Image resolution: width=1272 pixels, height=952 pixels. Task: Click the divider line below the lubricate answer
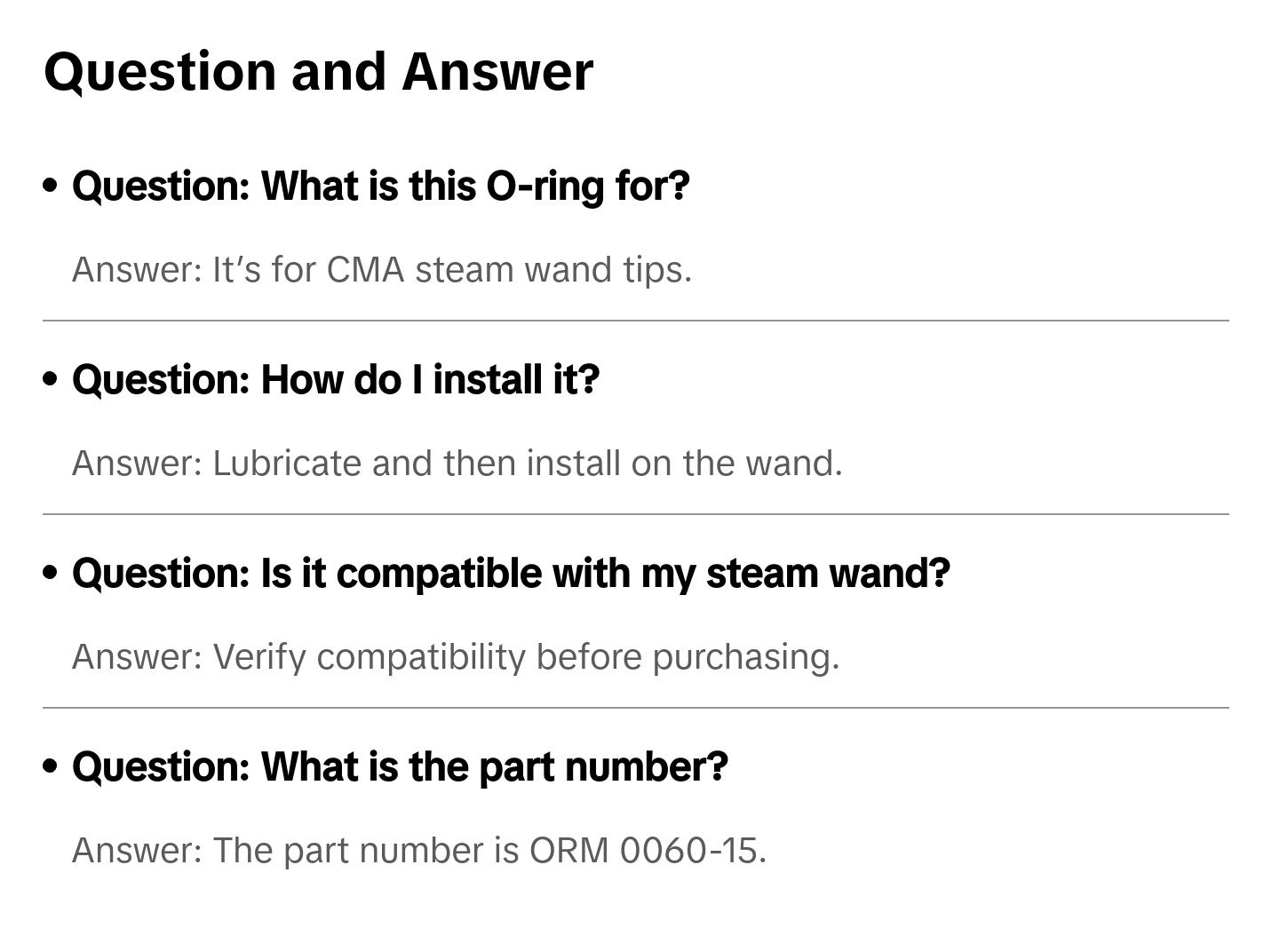coord(635,514)
